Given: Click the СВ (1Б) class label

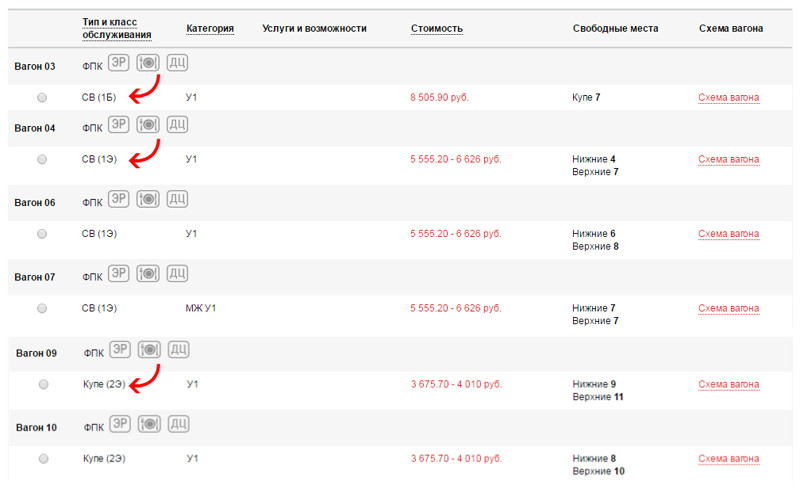Looking at the screenshot, I should (x=99, y=97).
